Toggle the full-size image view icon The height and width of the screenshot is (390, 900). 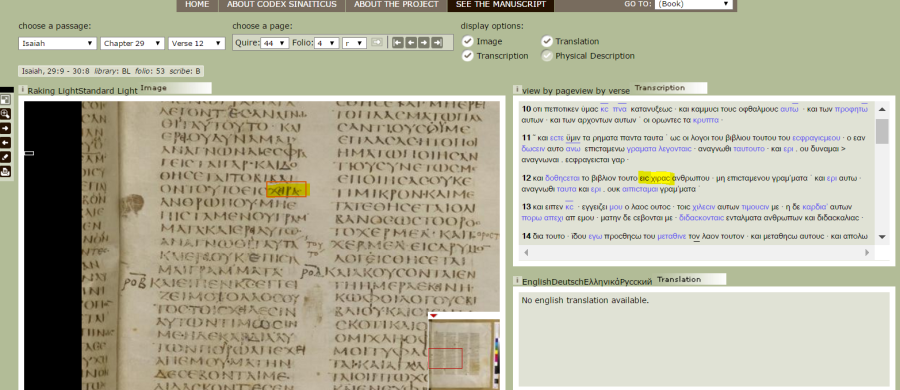(x=6, y=99)
